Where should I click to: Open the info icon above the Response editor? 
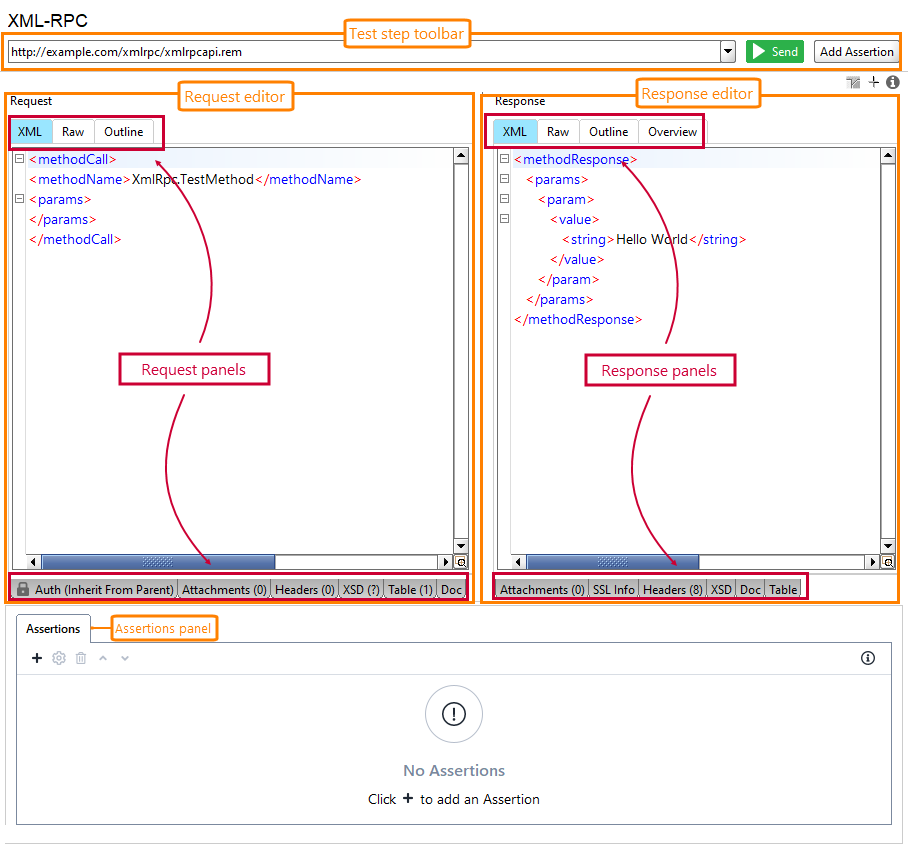click(893, 82)
